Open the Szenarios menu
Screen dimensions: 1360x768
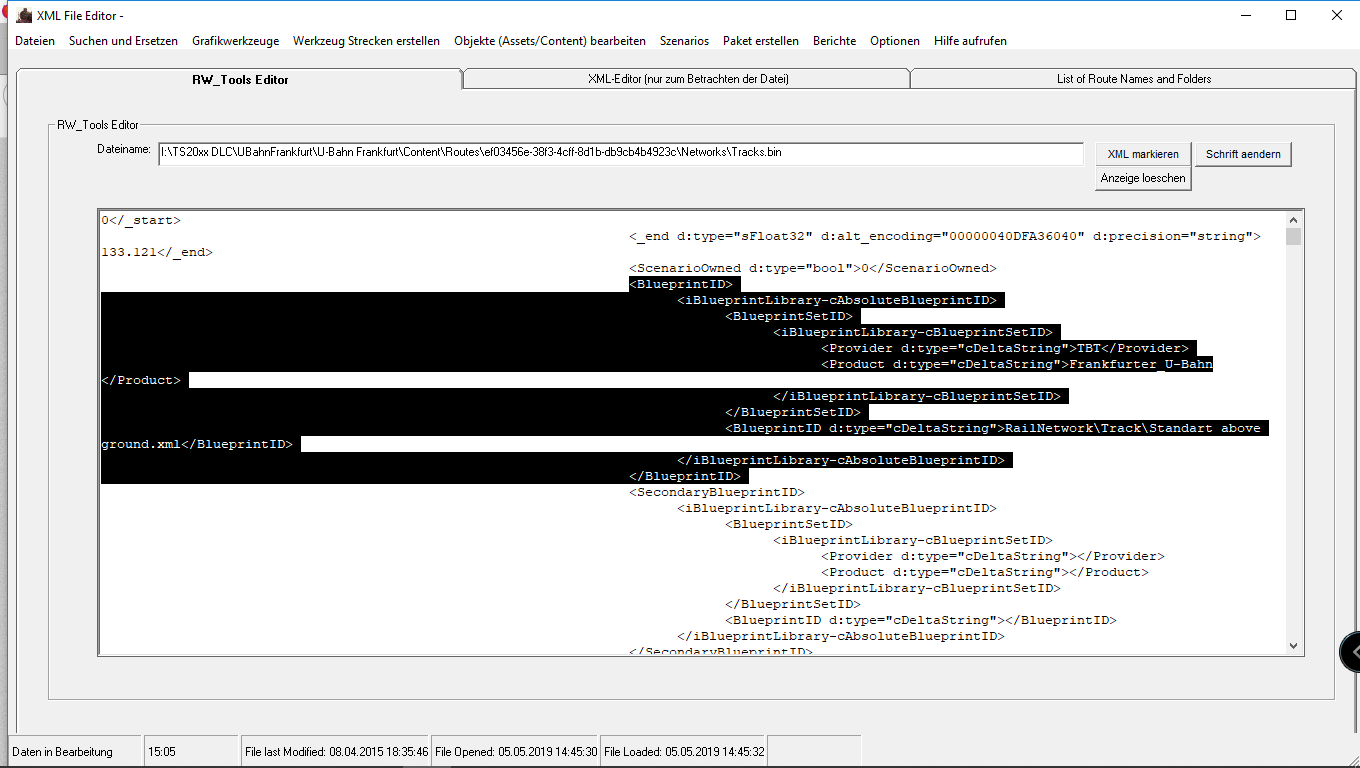[684, 41]
